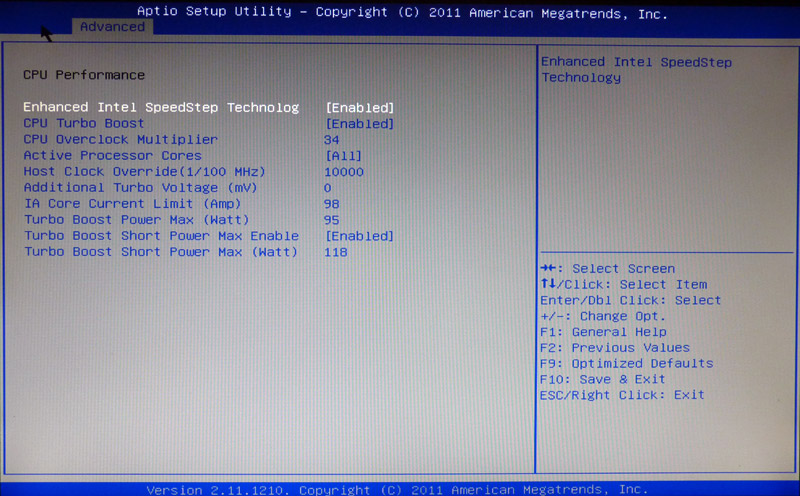
Task: Change CPU Turbo Boost [Enabled] value
Action: coord(360,123)
